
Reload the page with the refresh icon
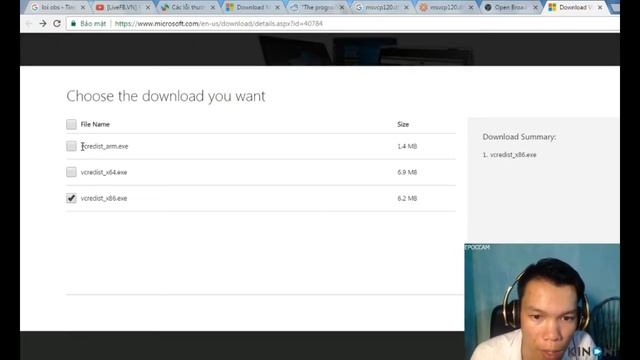57,24
